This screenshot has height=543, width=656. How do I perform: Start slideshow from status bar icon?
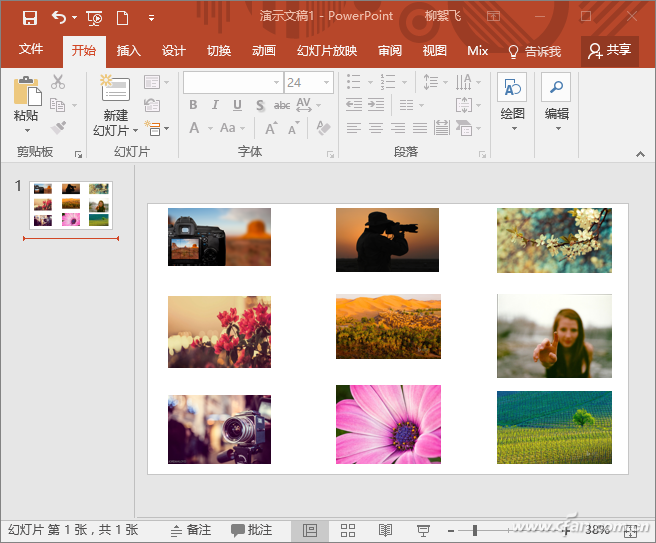coord(423,530)
